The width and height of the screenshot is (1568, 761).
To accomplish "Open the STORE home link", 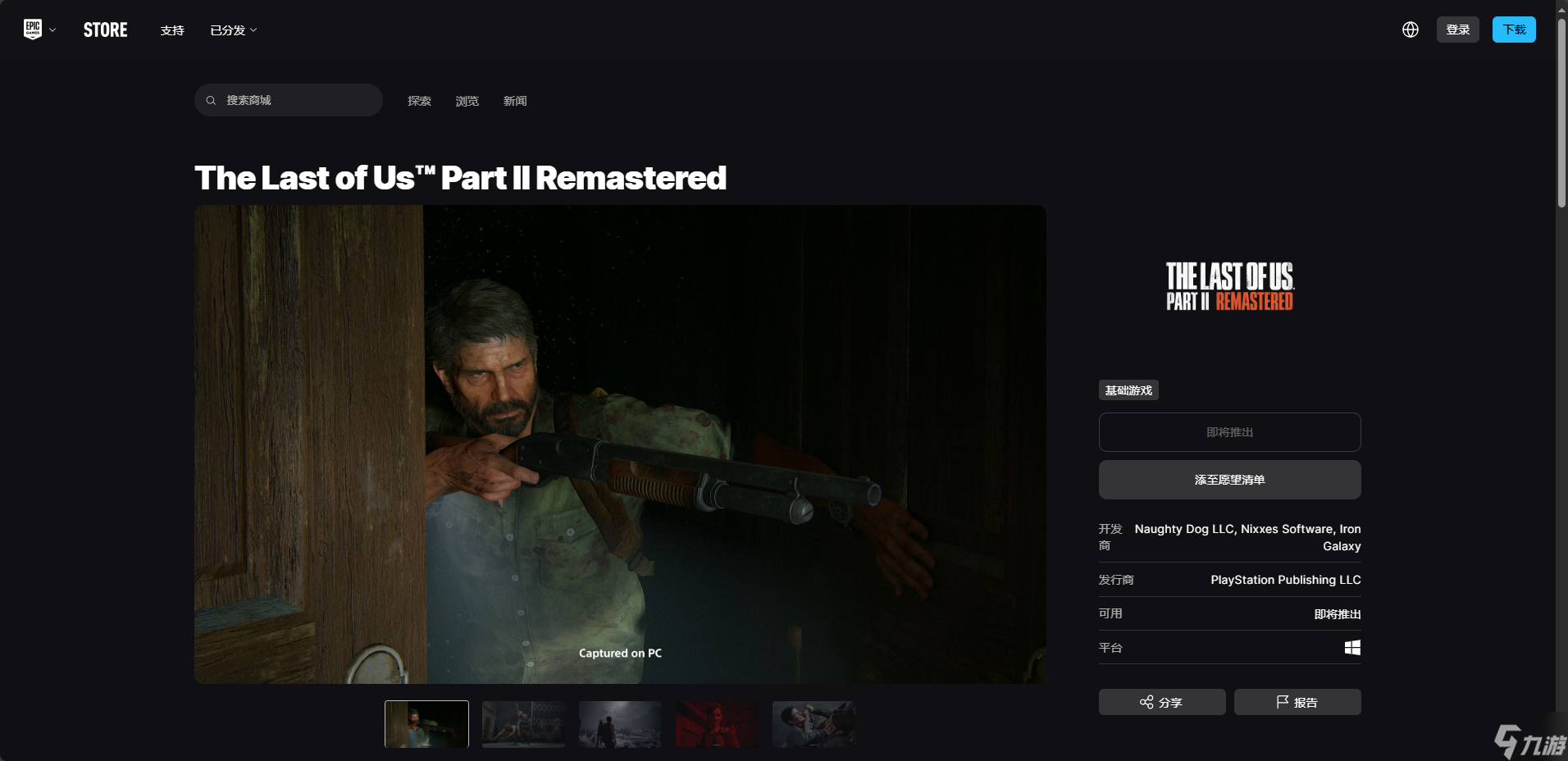I will coord(105,30).
